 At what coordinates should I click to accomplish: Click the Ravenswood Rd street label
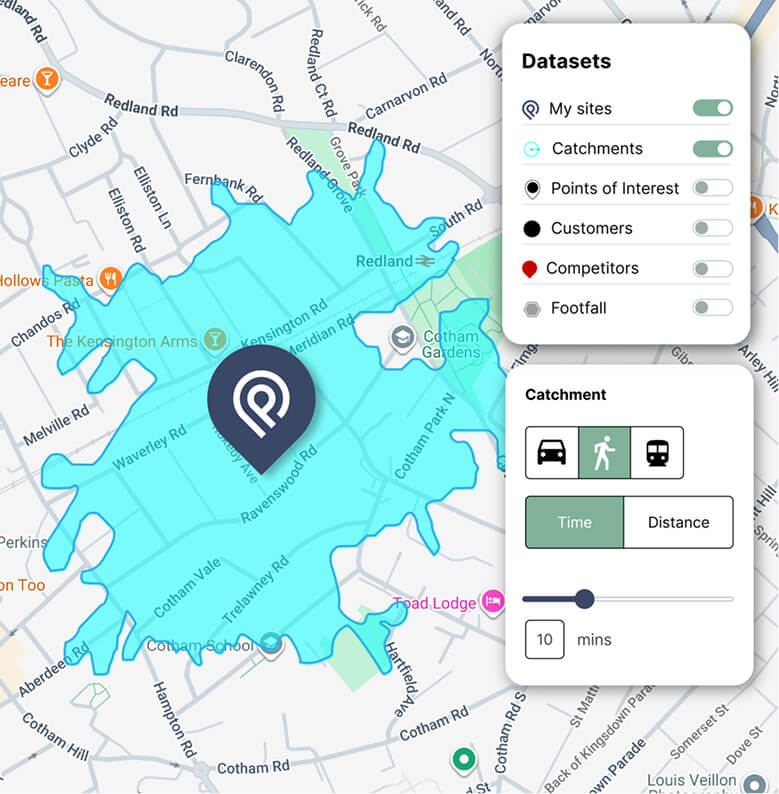pos(279,485)
